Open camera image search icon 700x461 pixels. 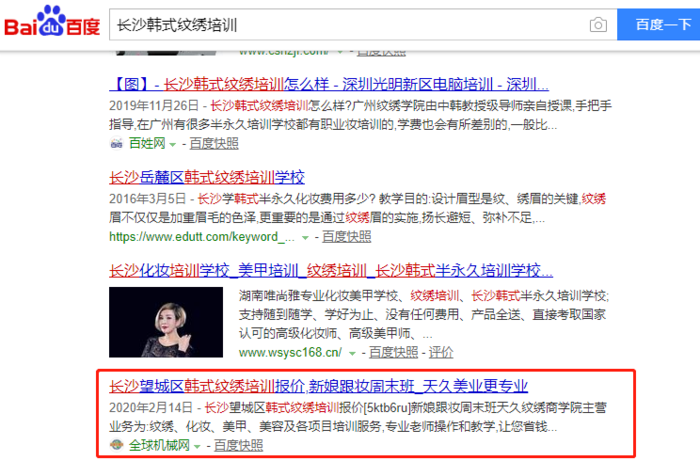pos(598,25)
